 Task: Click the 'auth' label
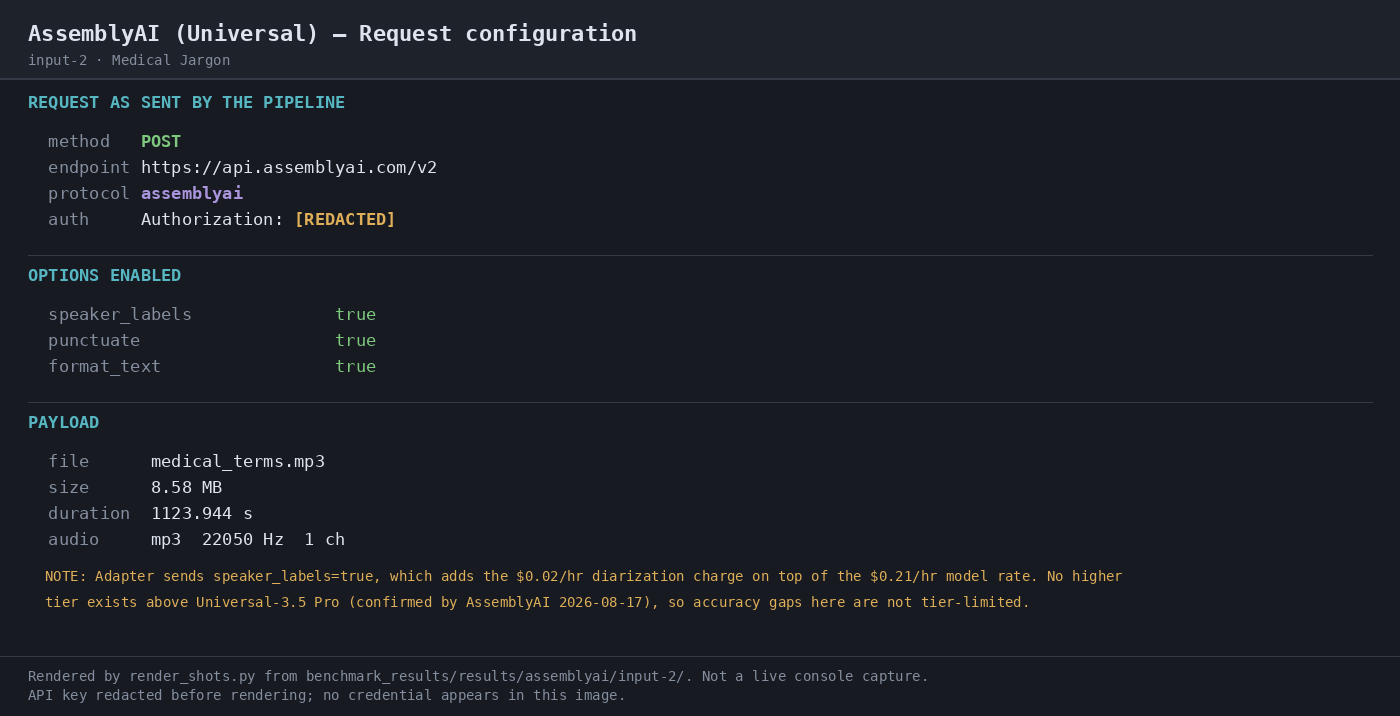pos(68,220)
